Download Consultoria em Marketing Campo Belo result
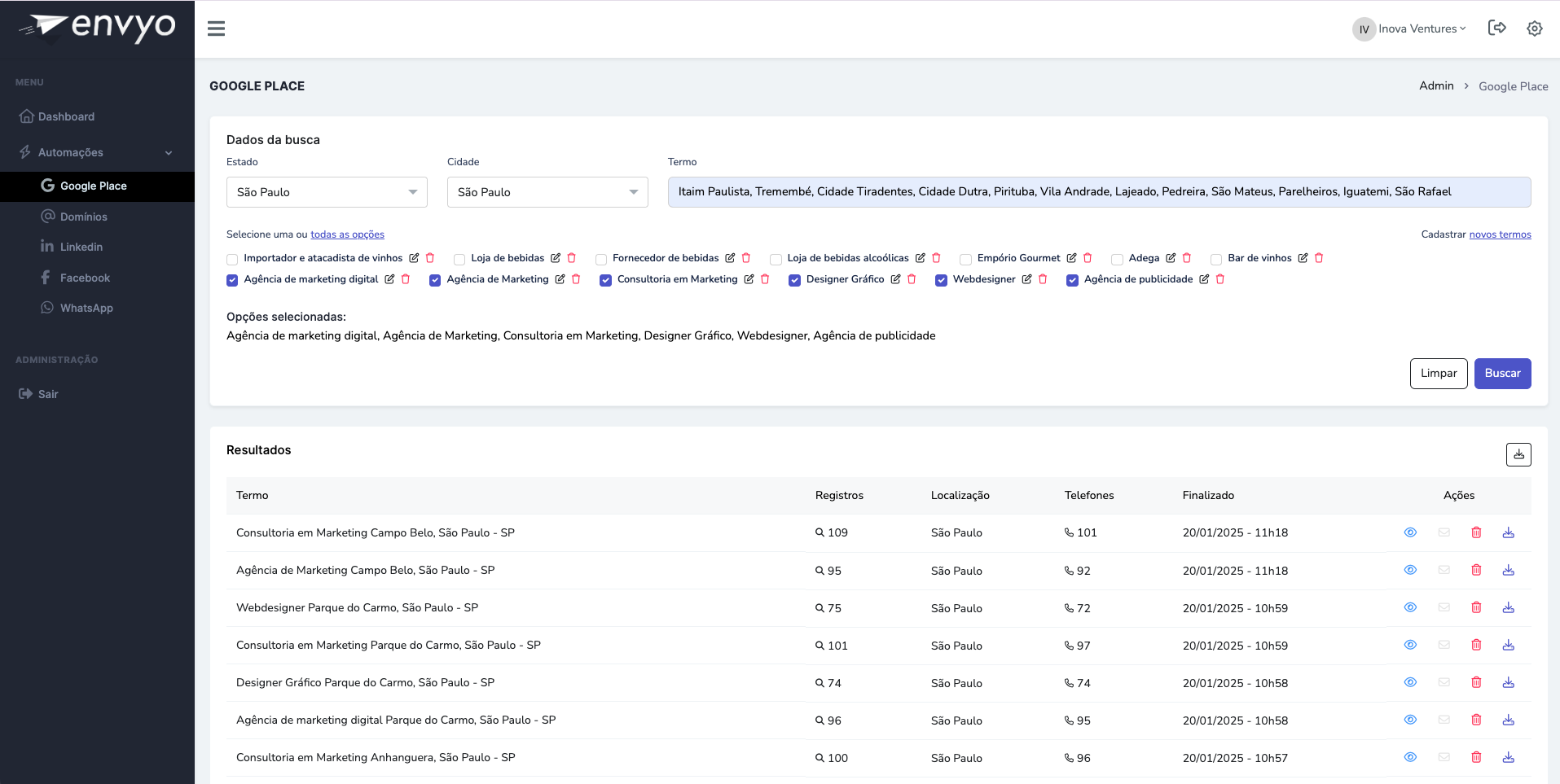Image resolution: width=1560 pixels, height=784 pixels. (x=1509, y=532)
